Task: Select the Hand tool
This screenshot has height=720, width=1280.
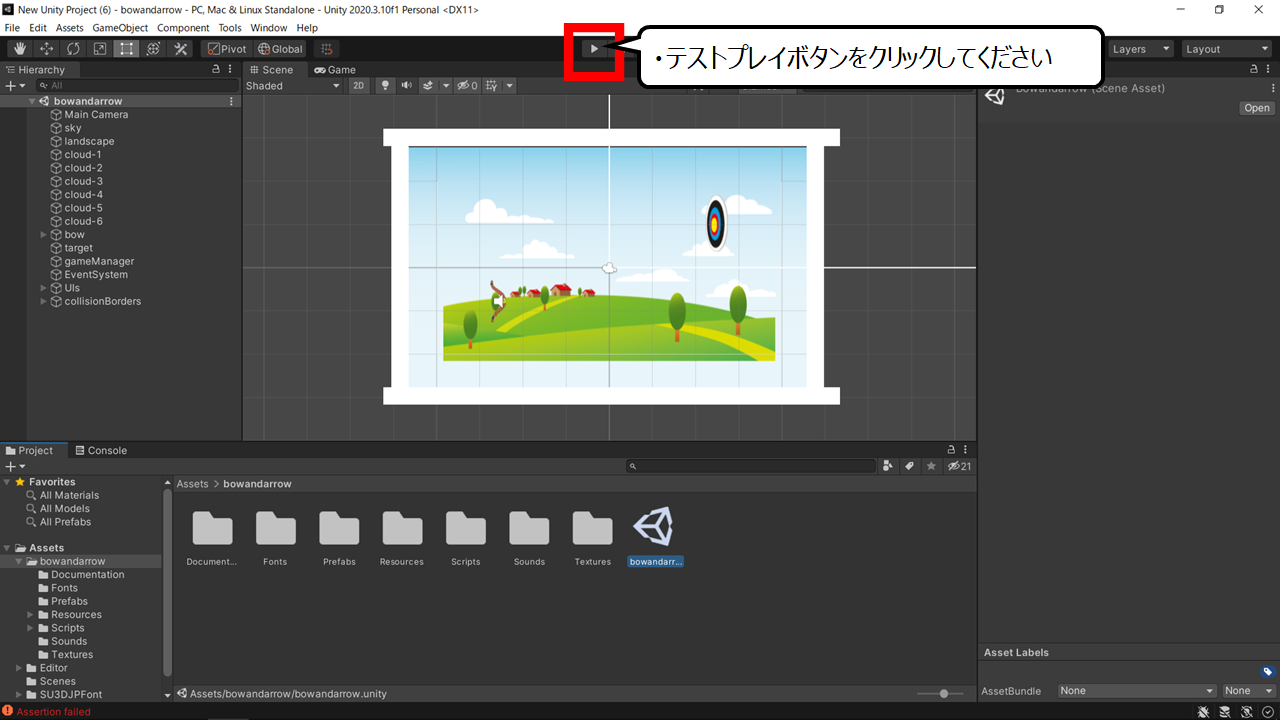Action: pyautogui.click(x=19, y=49)
